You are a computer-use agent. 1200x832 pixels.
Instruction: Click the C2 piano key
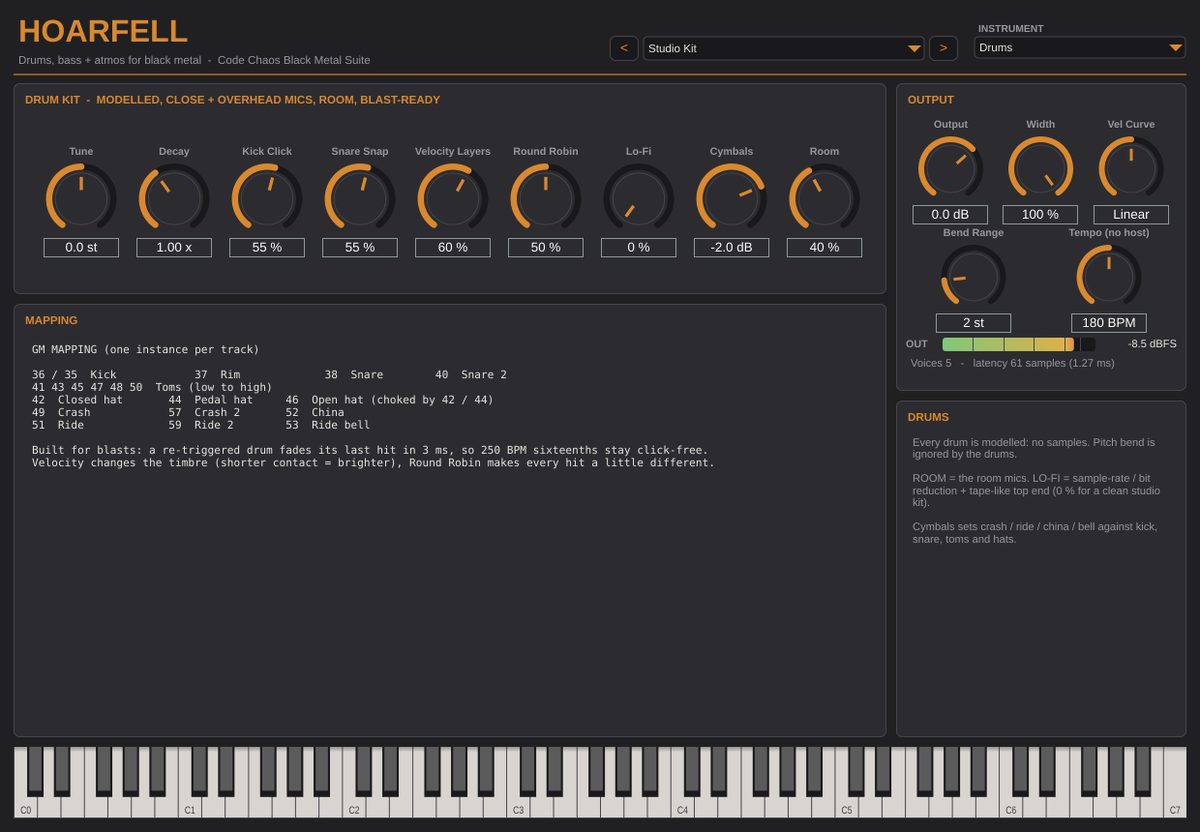(x=353, y=805)
